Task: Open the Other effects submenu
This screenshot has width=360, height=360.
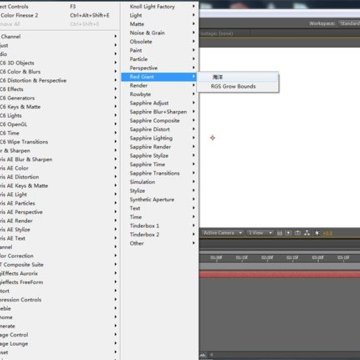Action: pyautogui.click(x=160, y=243)
